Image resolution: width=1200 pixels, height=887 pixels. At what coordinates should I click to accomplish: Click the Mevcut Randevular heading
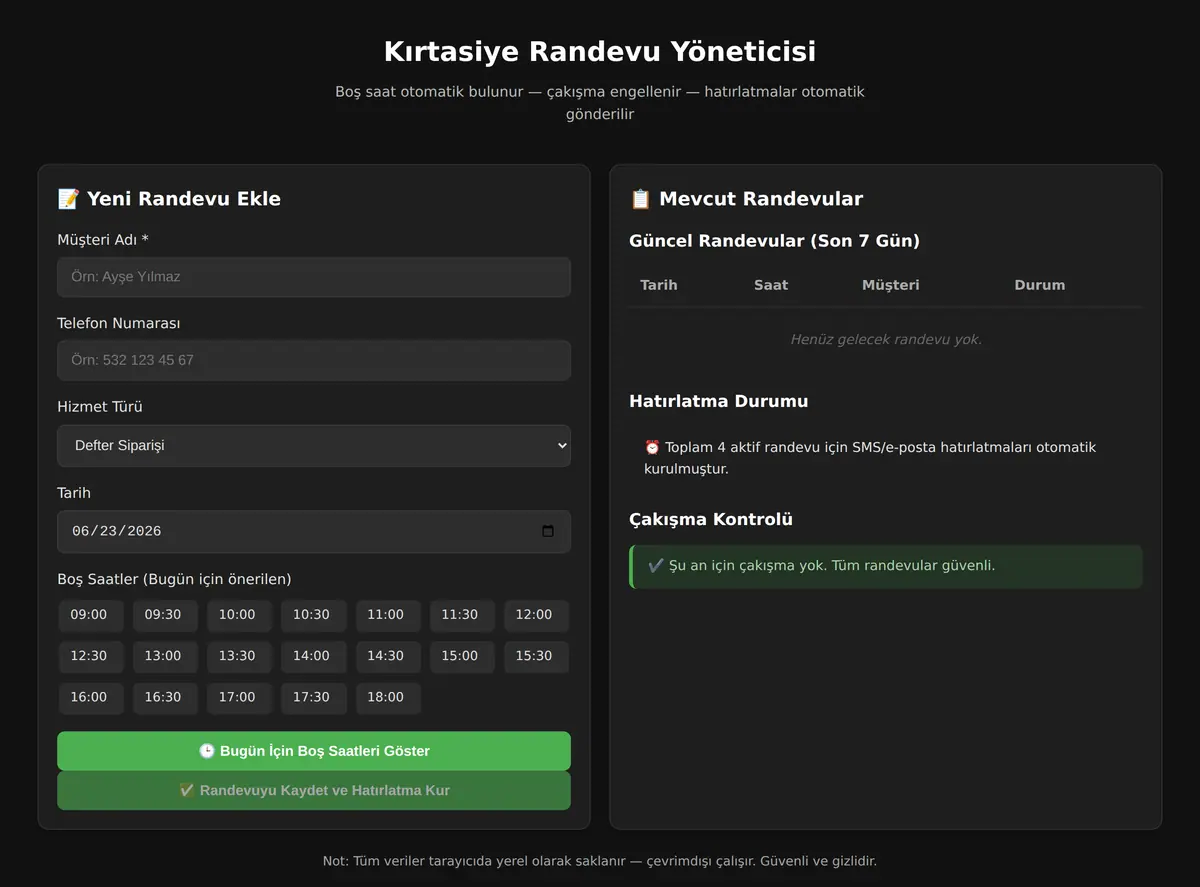746,199
